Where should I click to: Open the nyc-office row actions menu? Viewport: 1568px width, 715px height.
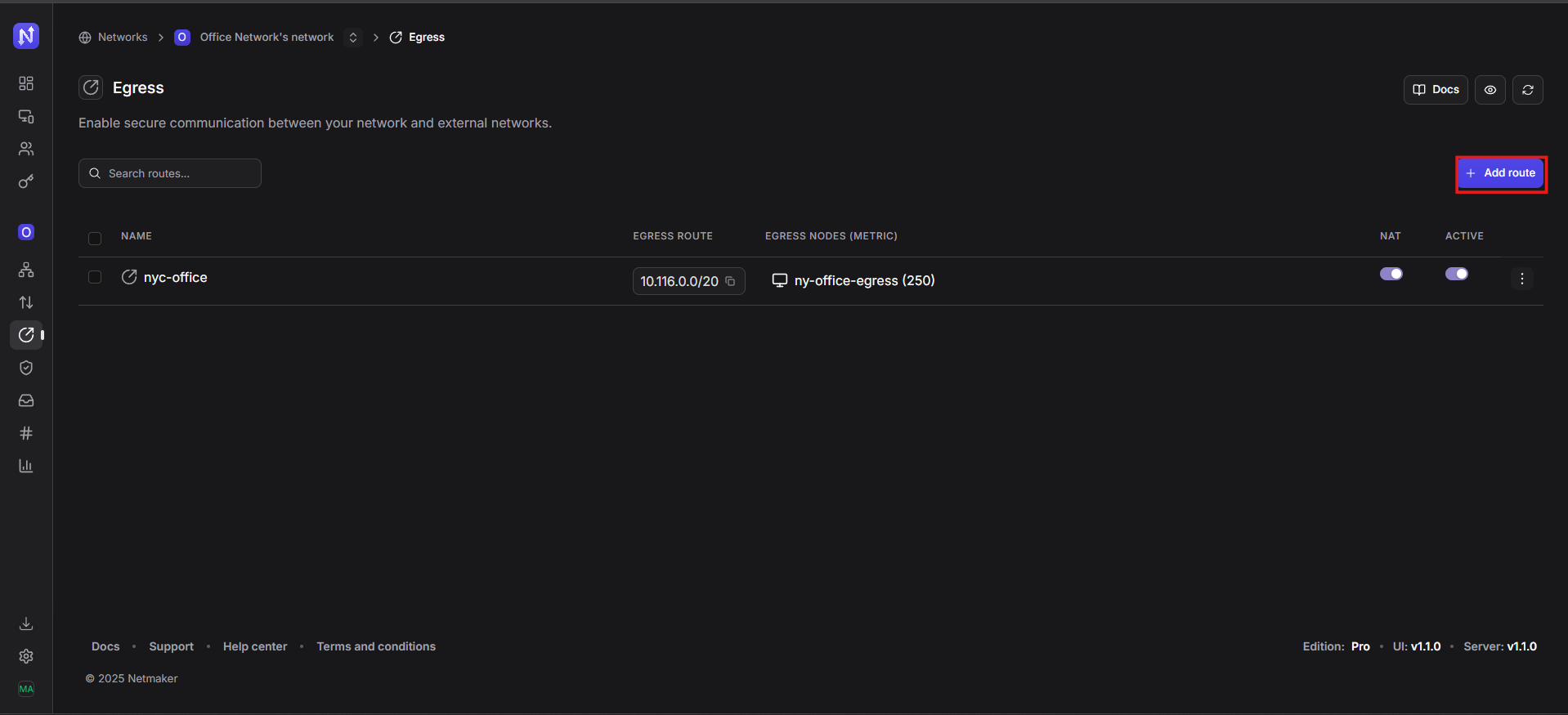1521,279
